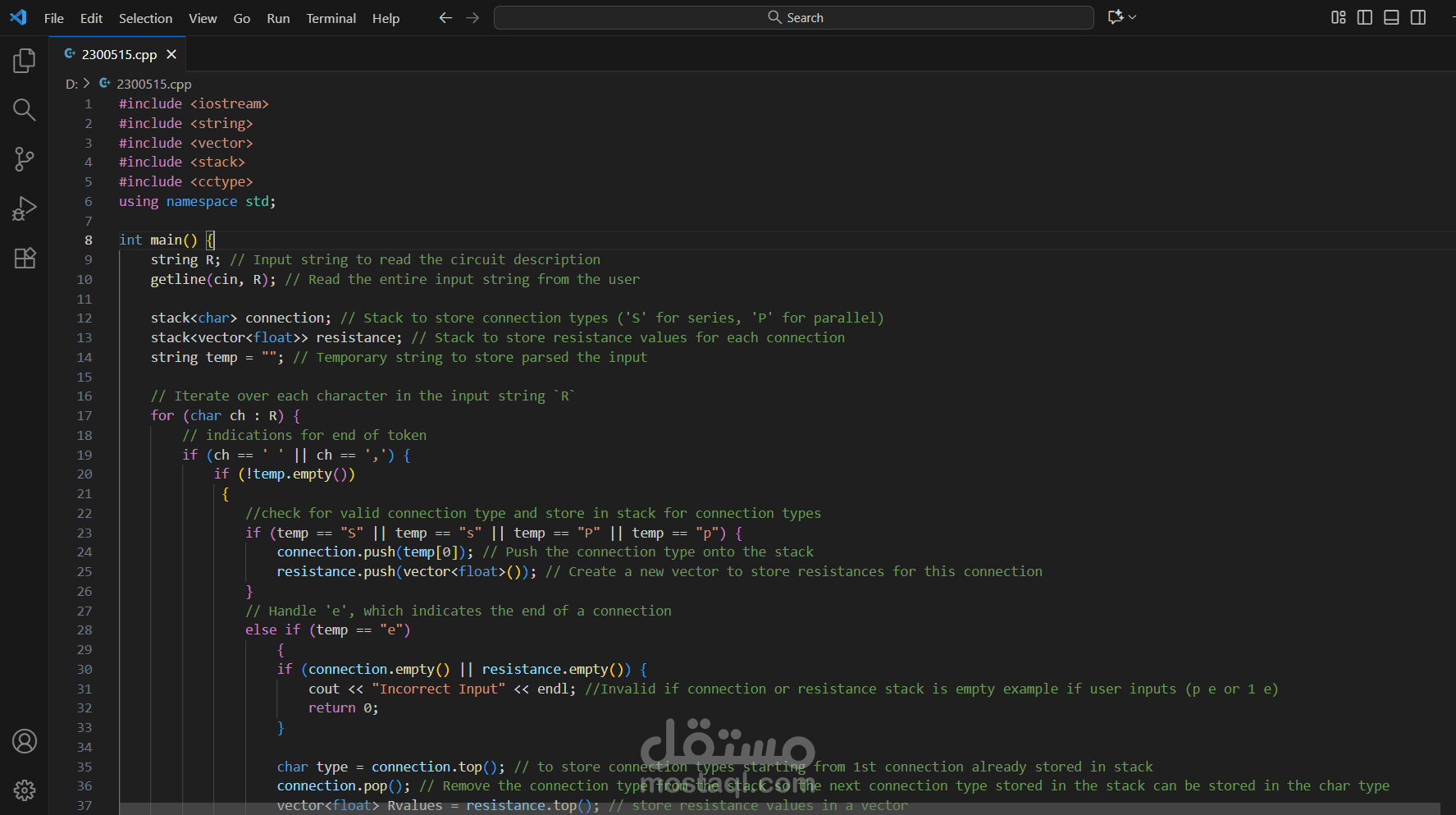Image resolution: width=1456 pixels, height=815 pixels.
Task: Click the 'else if (temp == "e")' line
Action: (328, 630)
